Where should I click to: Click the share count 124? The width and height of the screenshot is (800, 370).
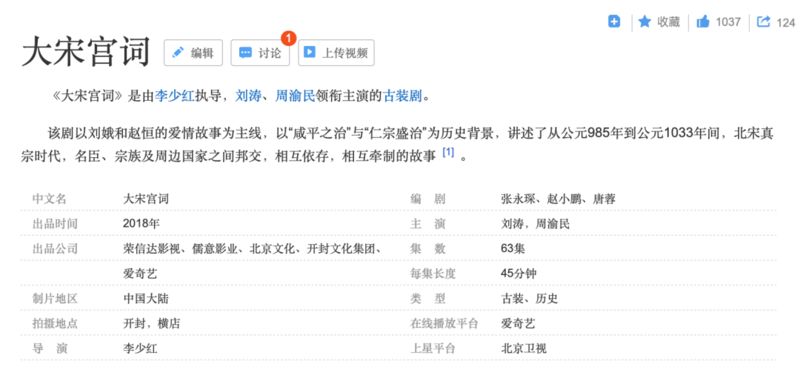click(786, 23)
